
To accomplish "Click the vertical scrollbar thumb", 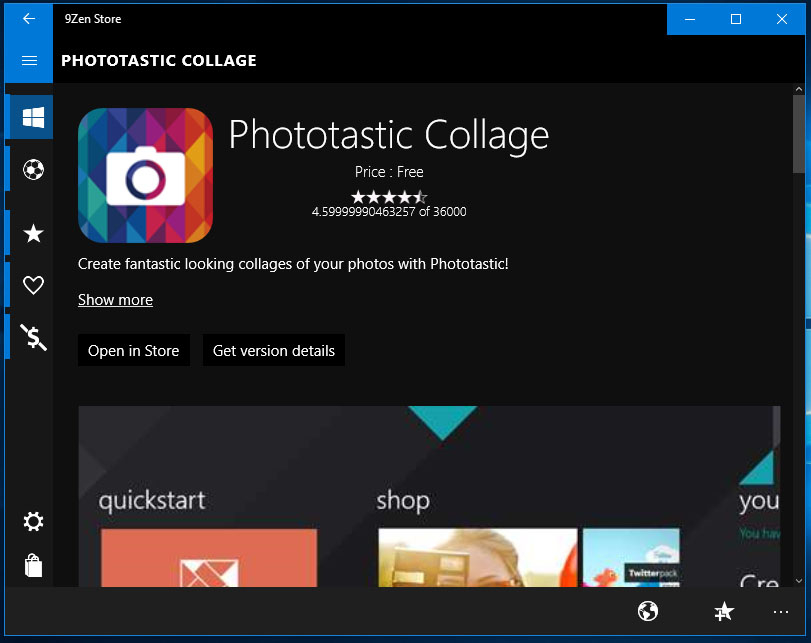I will coord(799,134).
